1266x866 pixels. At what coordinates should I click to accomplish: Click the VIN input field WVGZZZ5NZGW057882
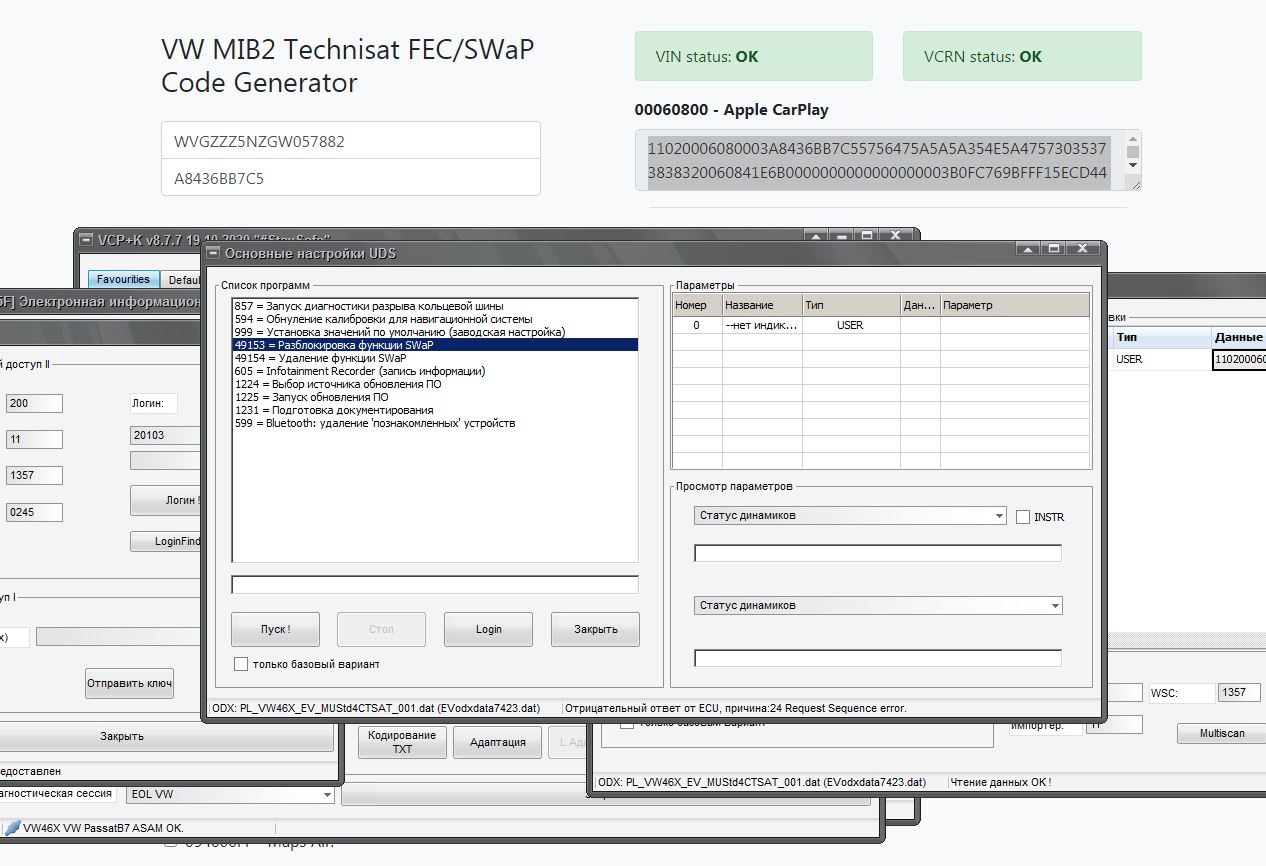tap(350, 141)
